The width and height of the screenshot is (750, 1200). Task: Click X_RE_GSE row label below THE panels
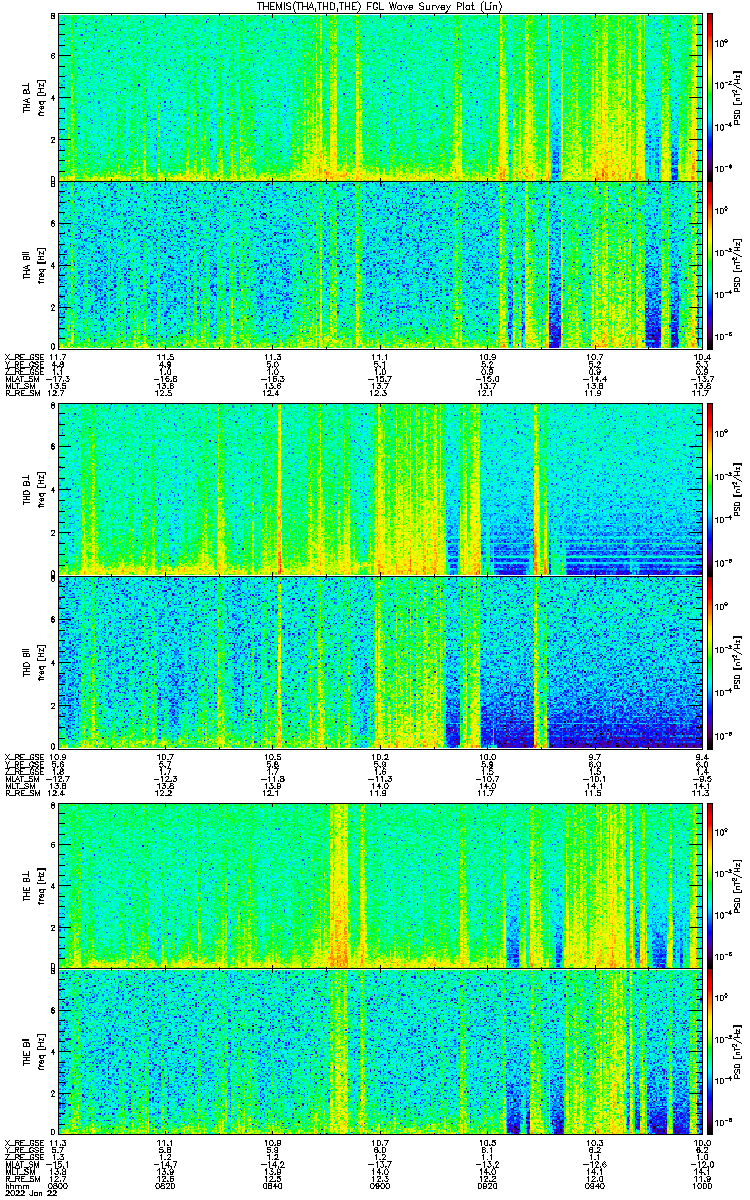(x=23, y=1142)
